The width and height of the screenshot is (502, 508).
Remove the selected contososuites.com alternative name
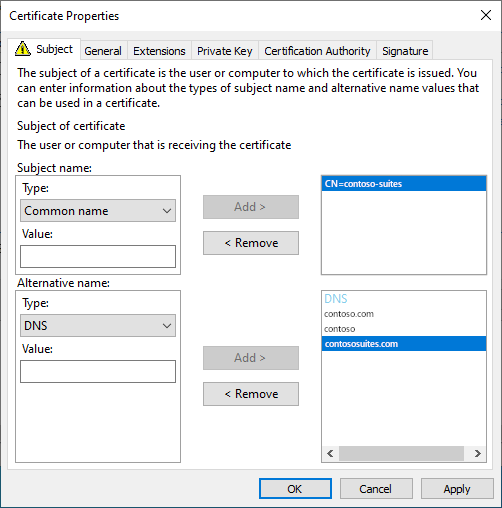[x=251, y=394]
